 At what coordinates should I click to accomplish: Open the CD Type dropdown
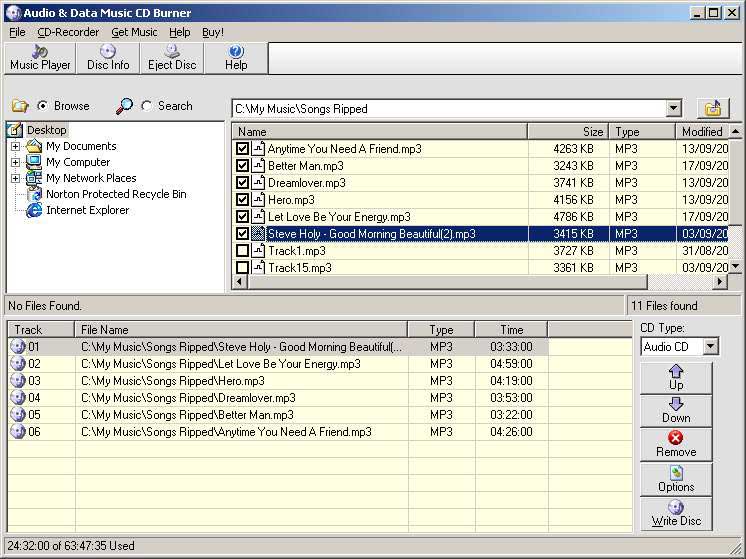tap(710, 347)
